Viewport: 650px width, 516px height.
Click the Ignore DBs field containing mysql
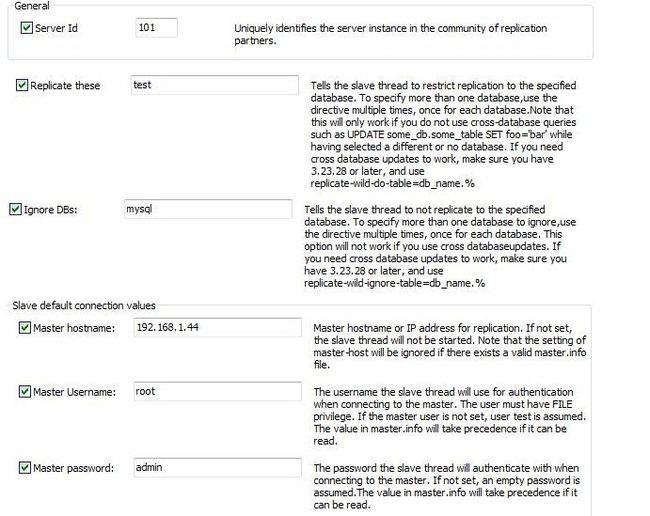[208, 209]
